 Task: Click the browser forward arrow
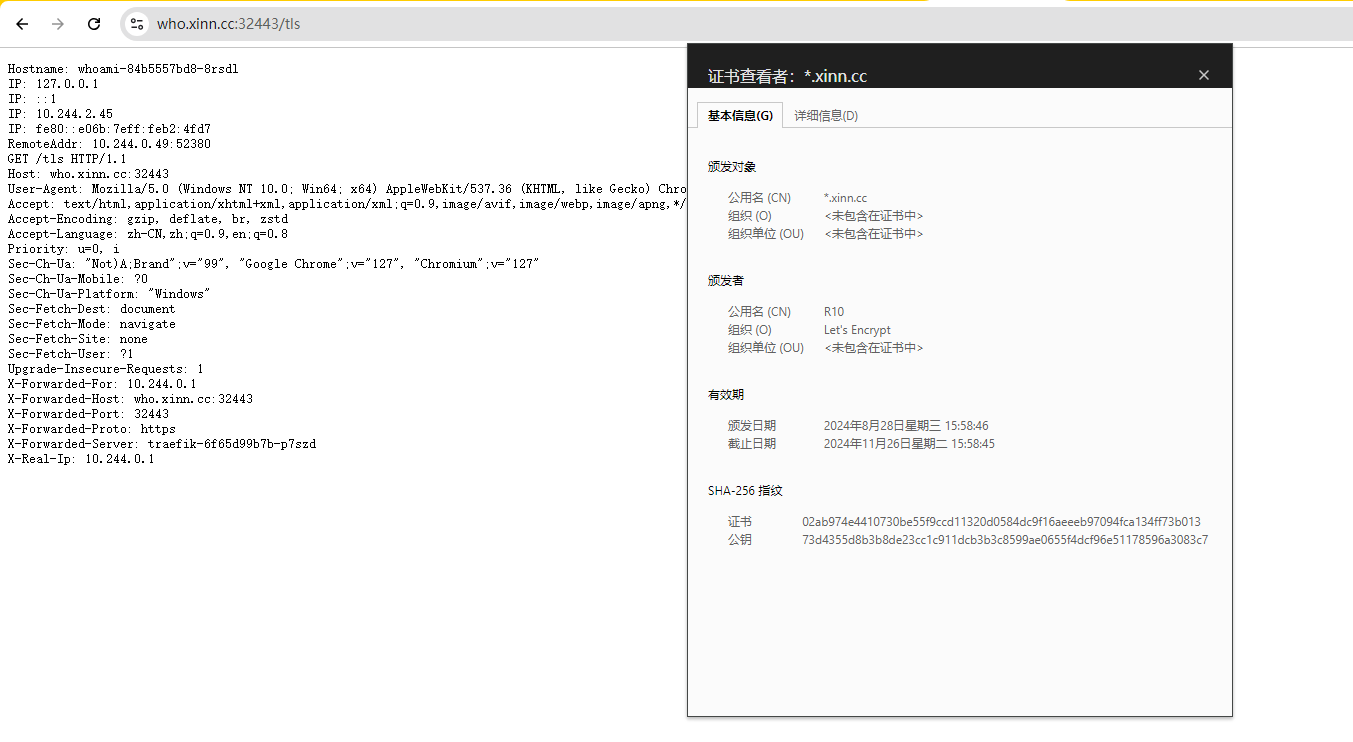58,24
